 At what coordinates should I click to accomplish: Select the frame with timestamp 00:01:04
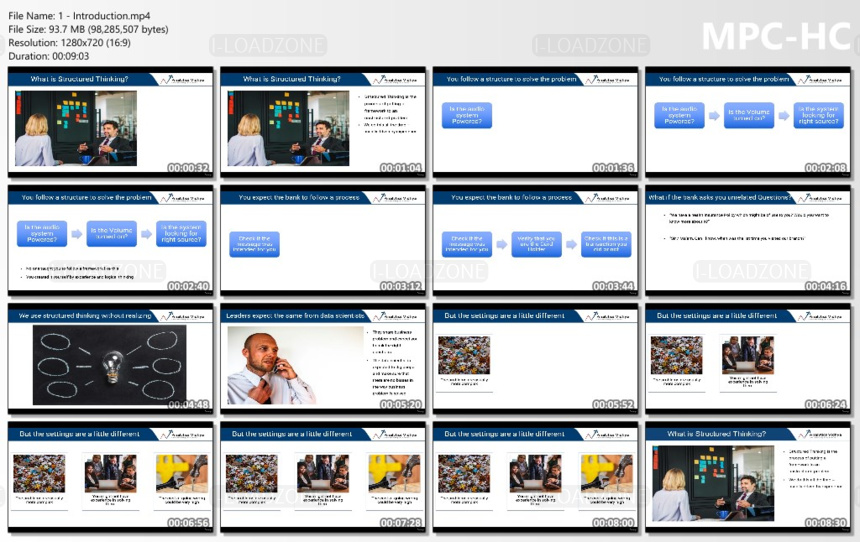coord(322,123)
